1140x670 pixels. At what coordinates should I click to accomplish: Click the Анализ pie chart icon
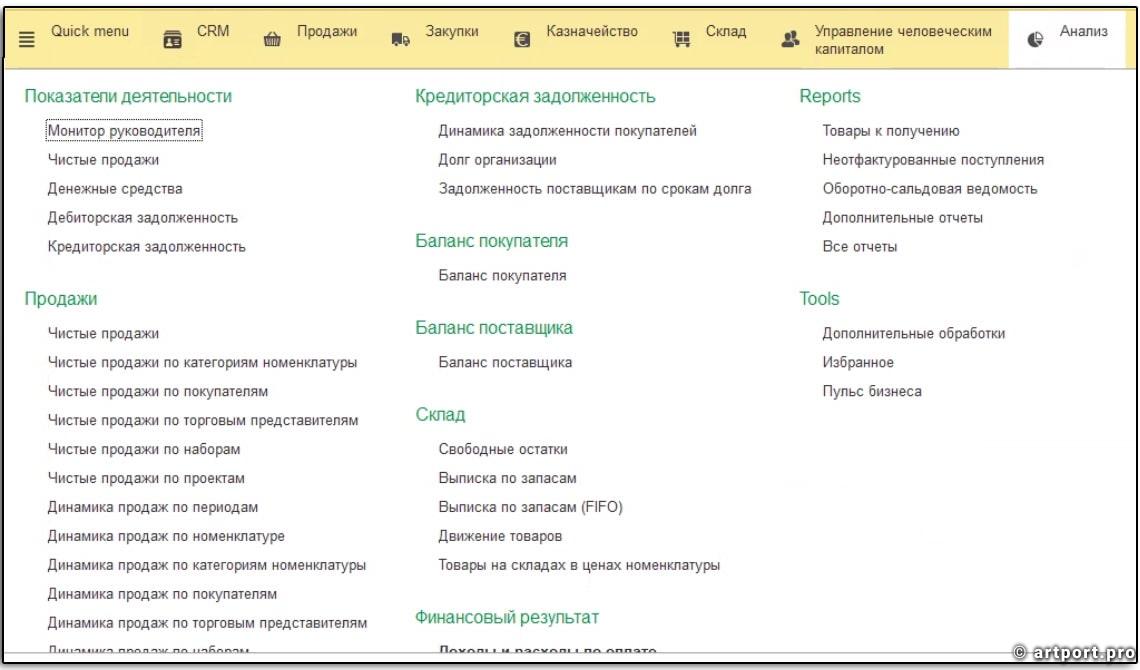pyautogui.click(x=1035, y=39)
